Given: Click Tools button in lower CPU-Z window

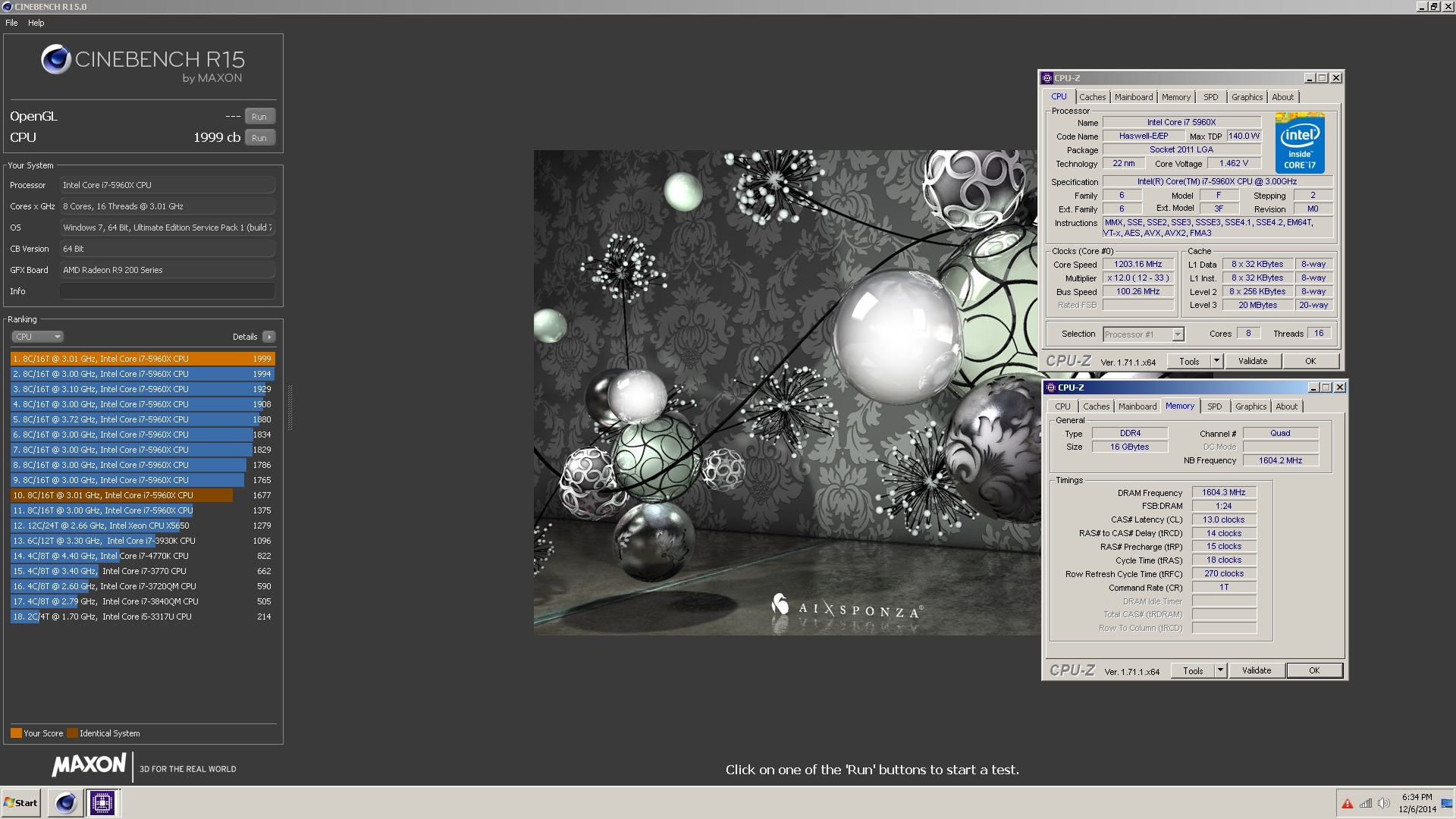Looking at the screenshot, I should point(1193,671).
